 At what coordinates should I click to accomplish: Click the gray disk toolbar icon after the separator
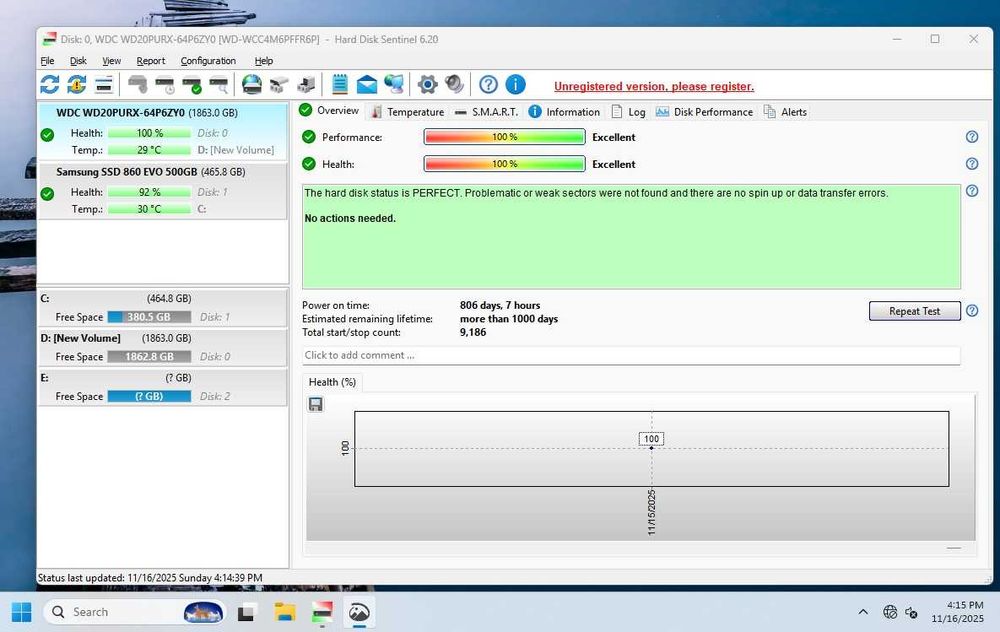[137, 84]
